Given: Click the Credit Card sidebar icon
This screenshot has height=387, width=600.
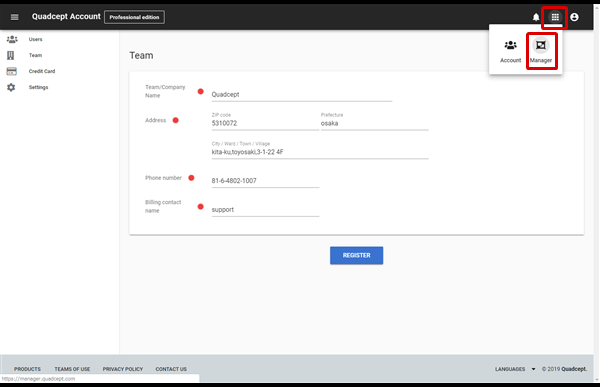Looking at the screenshot, I should (11, 71).
